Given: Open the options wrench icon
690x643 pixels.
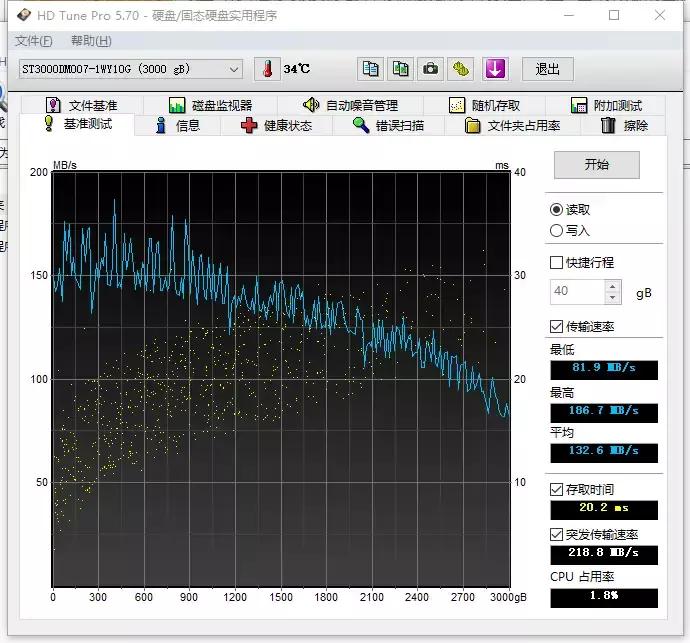Looking at the screenshot, I should click(x=460, y=69).
